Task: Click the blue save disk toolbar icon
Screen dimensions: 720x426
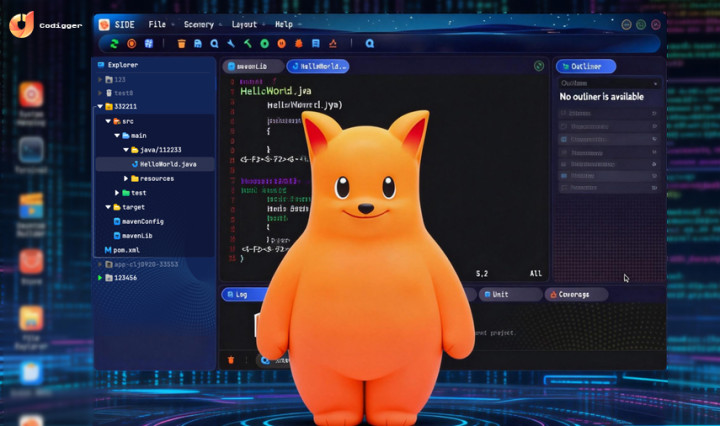Action: coord(198,44)
